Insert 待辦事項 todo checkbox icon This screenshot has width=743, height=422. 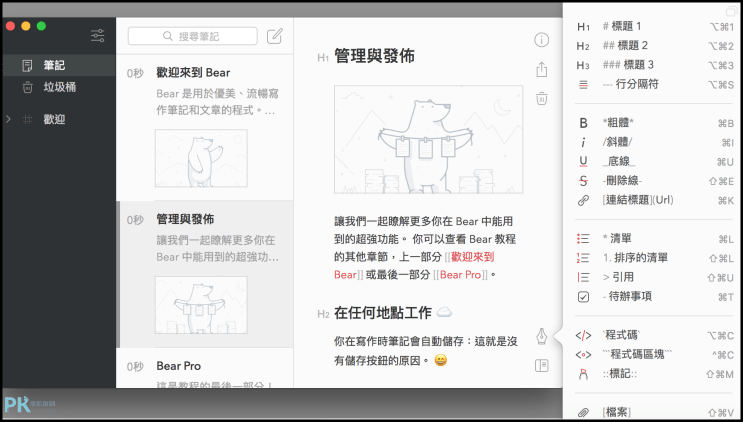pyautogui.click(x=583, y=297)
